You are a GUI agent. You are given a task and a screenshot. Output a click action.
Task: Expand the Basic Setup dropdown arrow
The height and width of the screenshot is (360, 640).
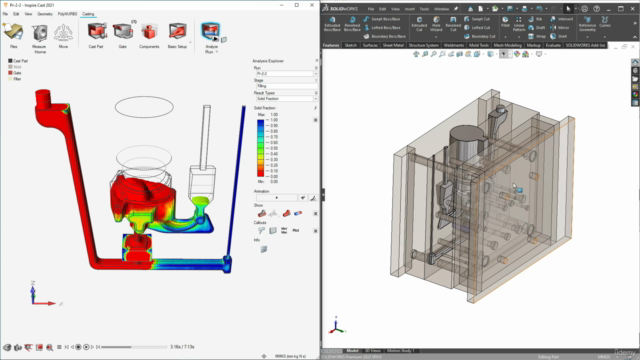tap(190, 42)
